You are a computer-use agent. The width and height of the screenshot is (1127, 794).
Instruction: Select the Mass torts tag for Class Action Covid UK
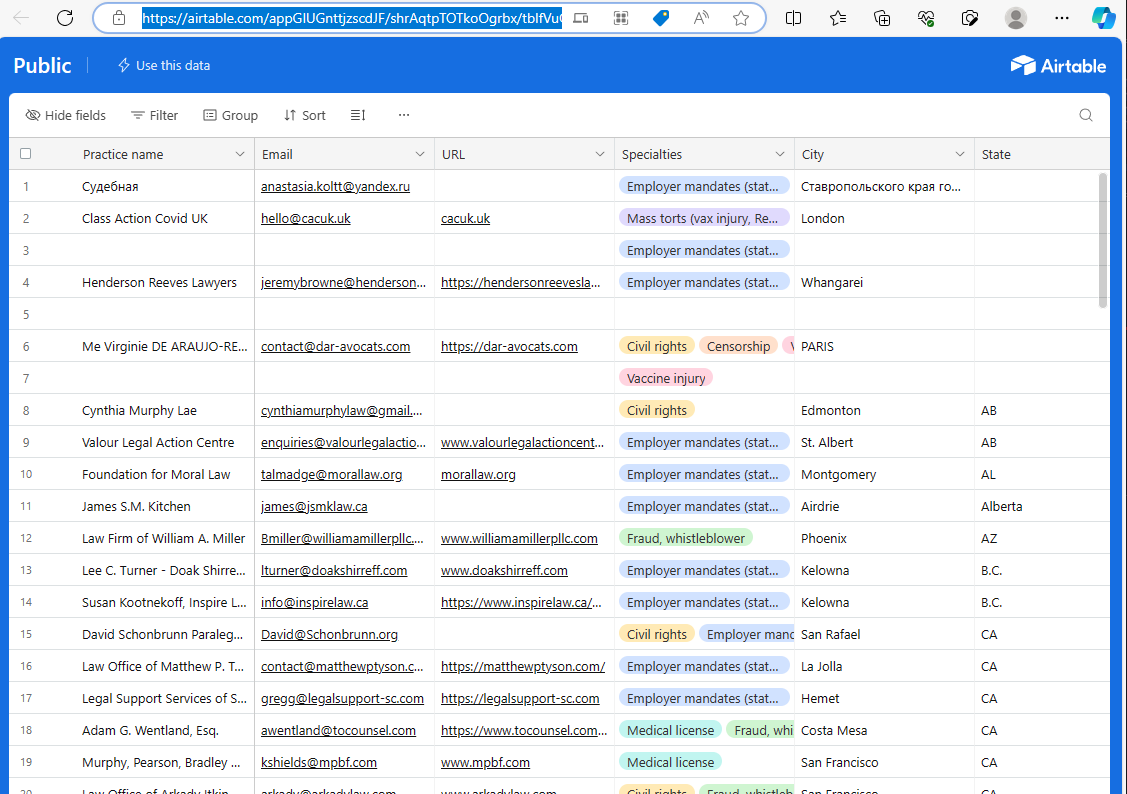click(704, 218)
